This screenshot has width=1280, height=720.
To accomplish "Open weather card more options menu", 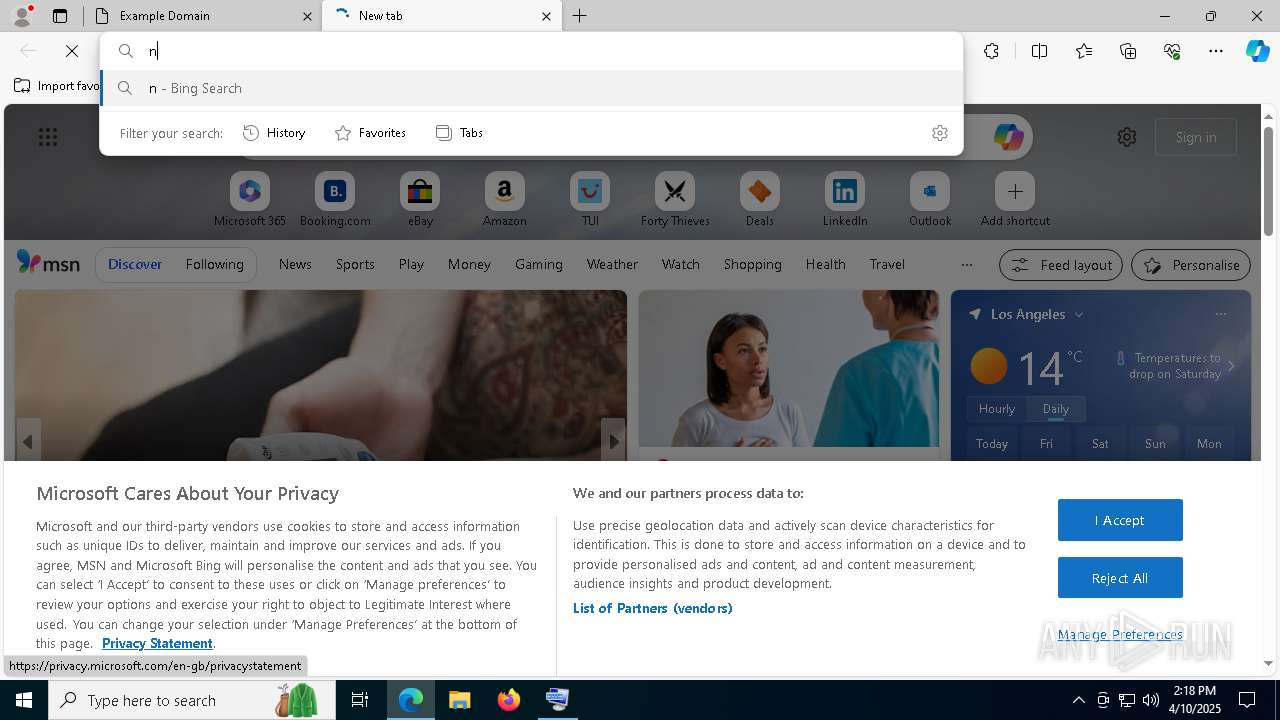I will point(1220,314).
